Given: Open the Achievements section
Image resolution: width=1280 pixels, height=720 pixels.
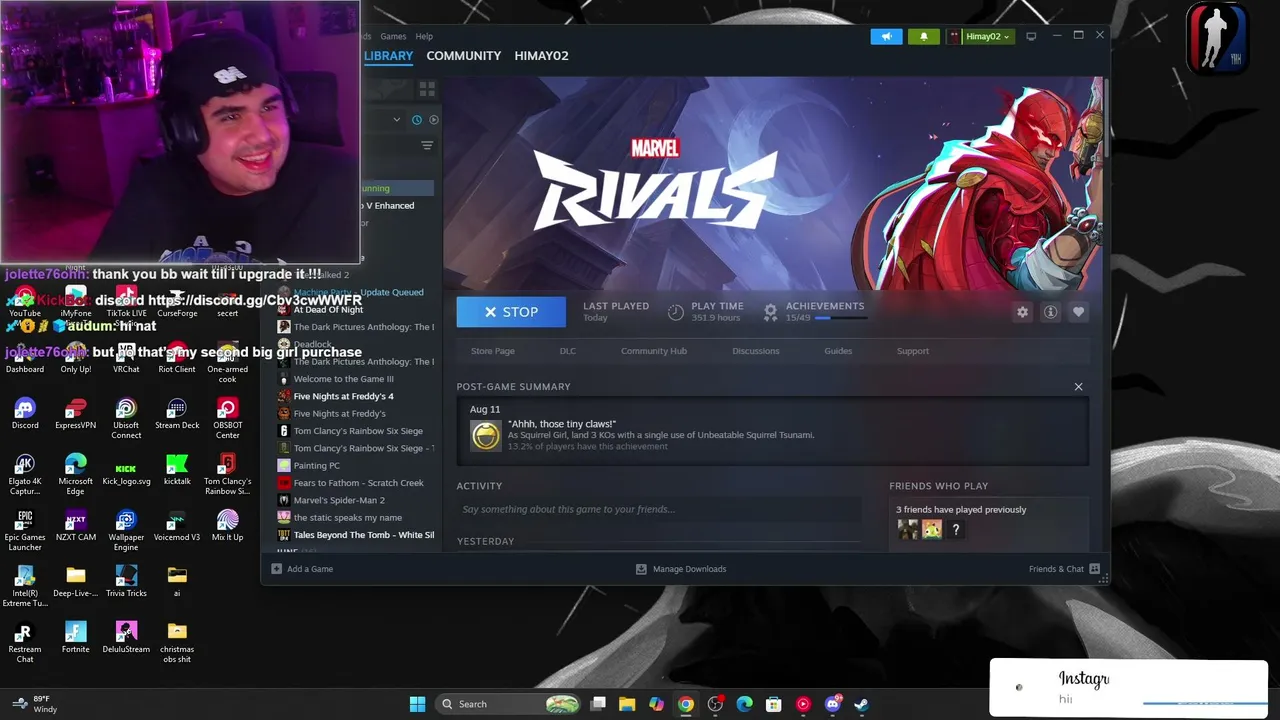Looking at the screenshot, I should coord(825,306).
